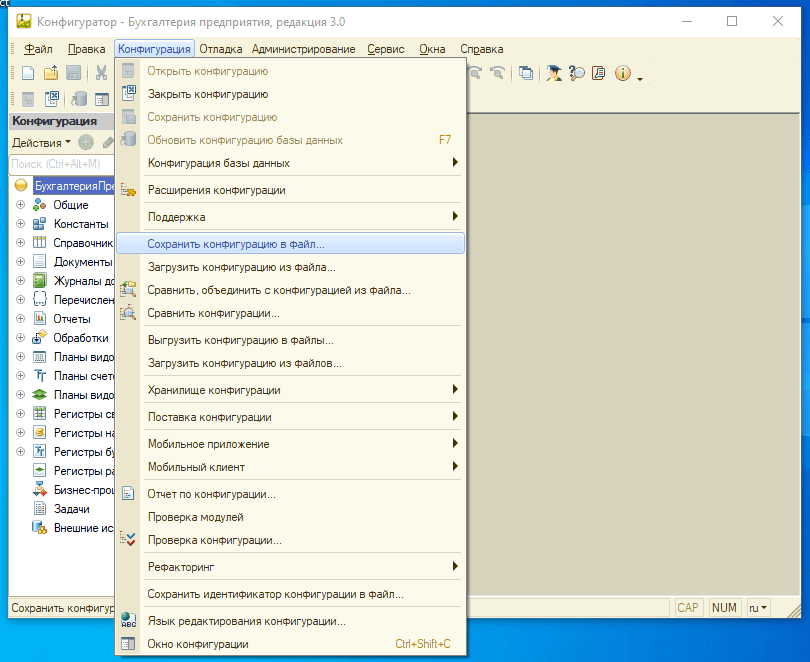
Task: Open the Syntax Assistant icon in toolbar
Action: click(552, 73)
